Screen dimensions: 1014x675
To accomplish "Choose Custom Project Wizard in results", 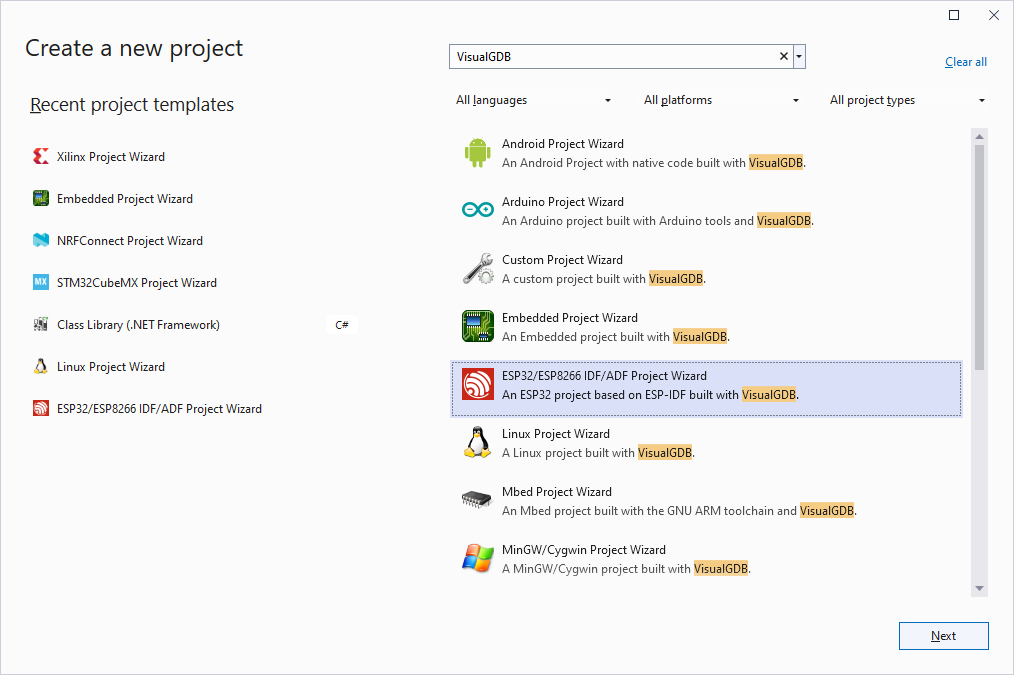I will tap(706, 269).
